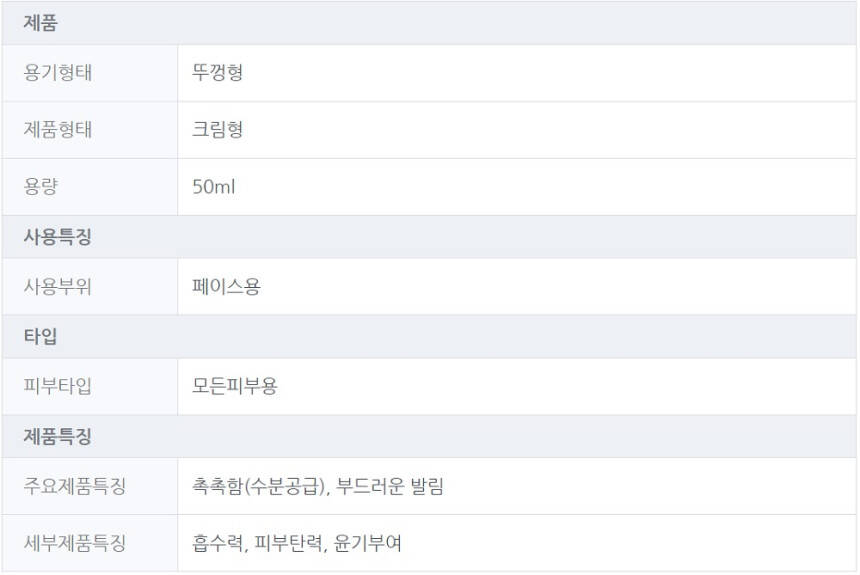This screenshot has width=860, height=575.
Task: Click the 모든피부용 value
Action: pos(234,387)
